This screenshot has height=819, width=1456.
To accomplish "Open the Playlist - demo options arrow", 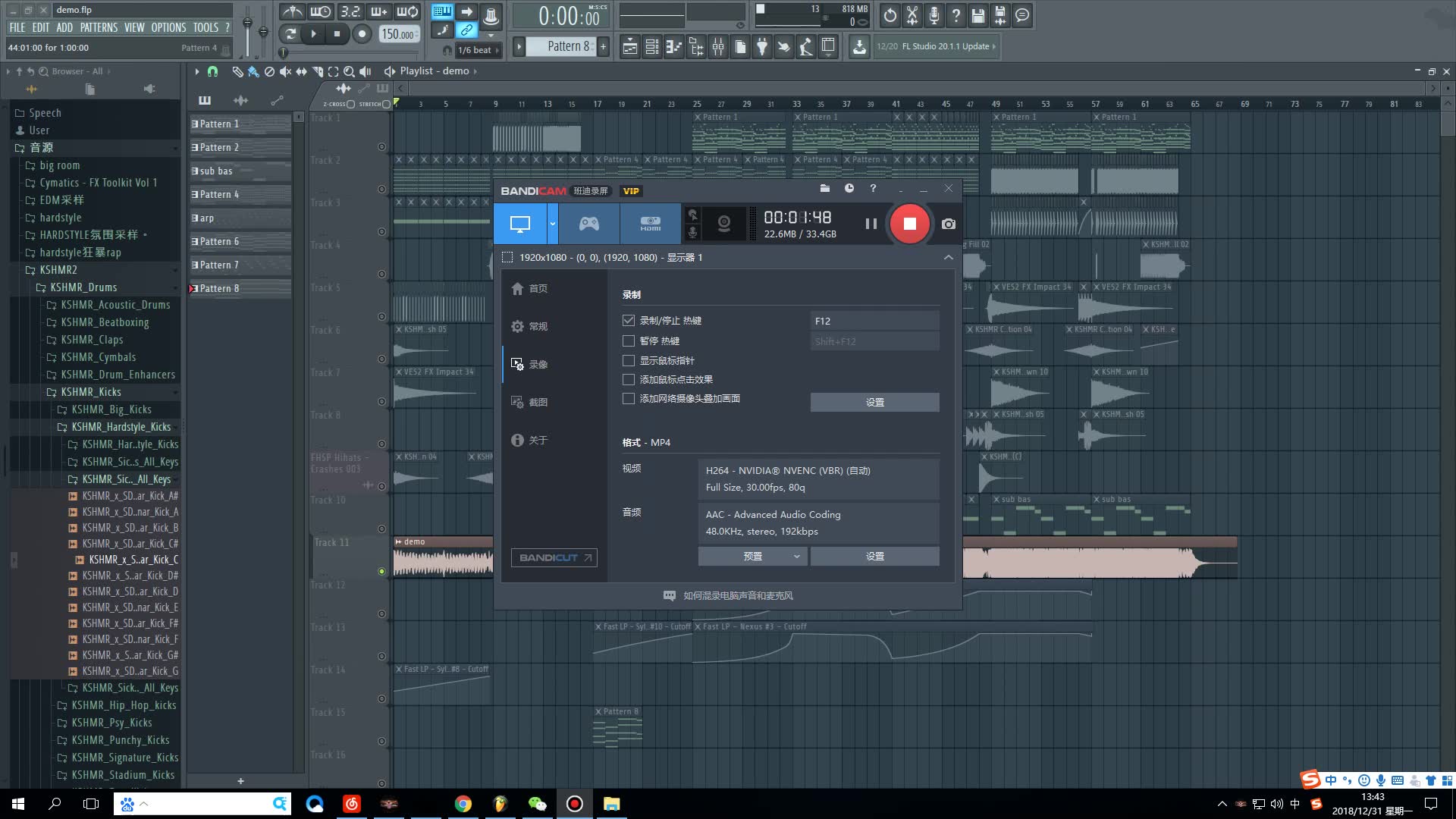I will click(x=475, y=71).
